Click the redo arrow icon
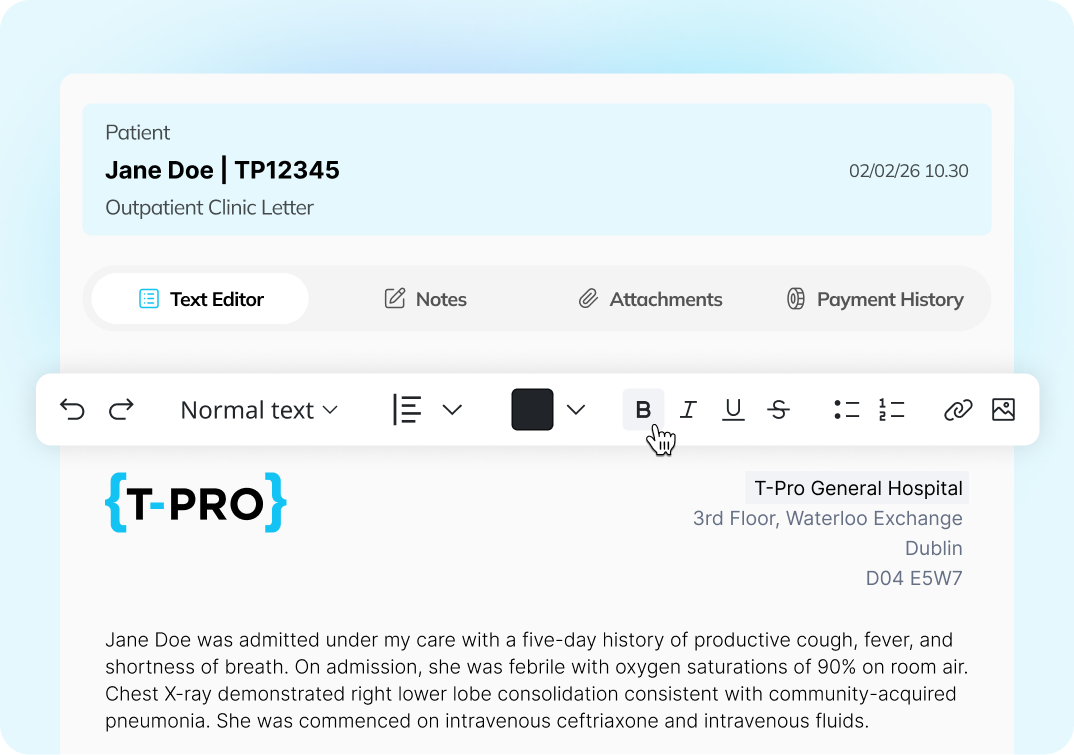This screenshot has height=755, width=1074. (x=121, y=410)
